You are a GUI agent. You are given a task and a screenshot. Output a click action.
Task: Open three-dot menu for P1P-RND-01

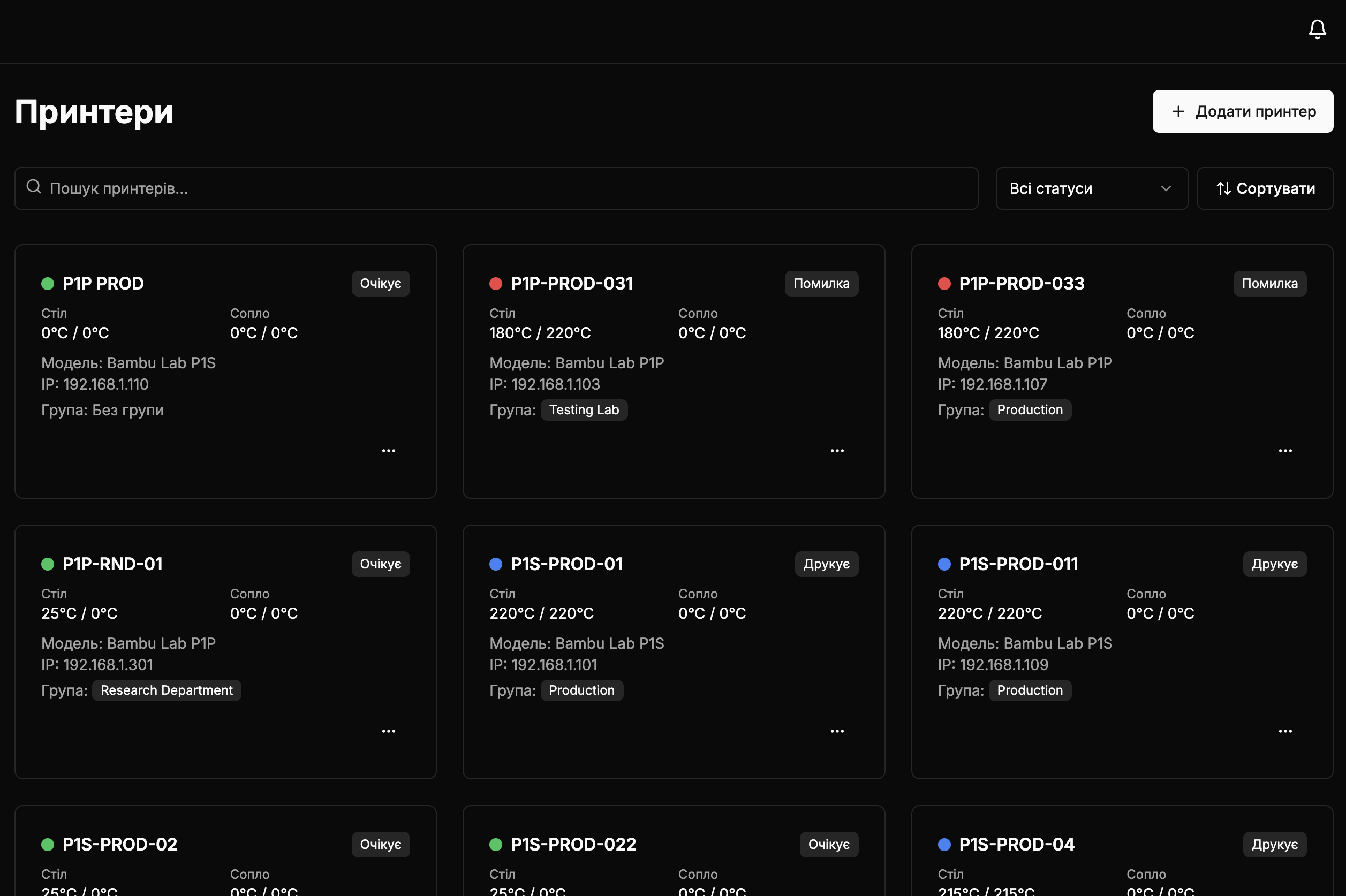tap(389, 732)
